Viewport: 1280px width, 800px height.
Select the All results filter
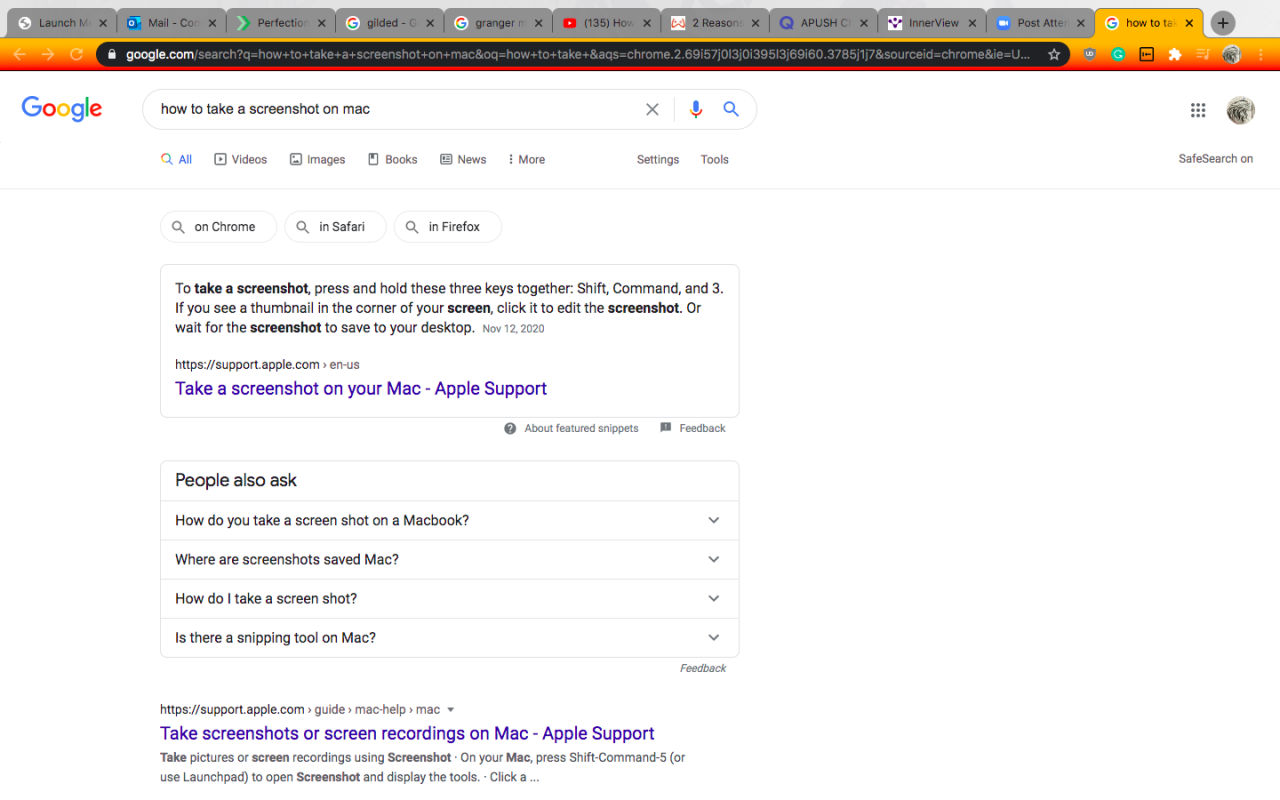[x=176, y=160]
